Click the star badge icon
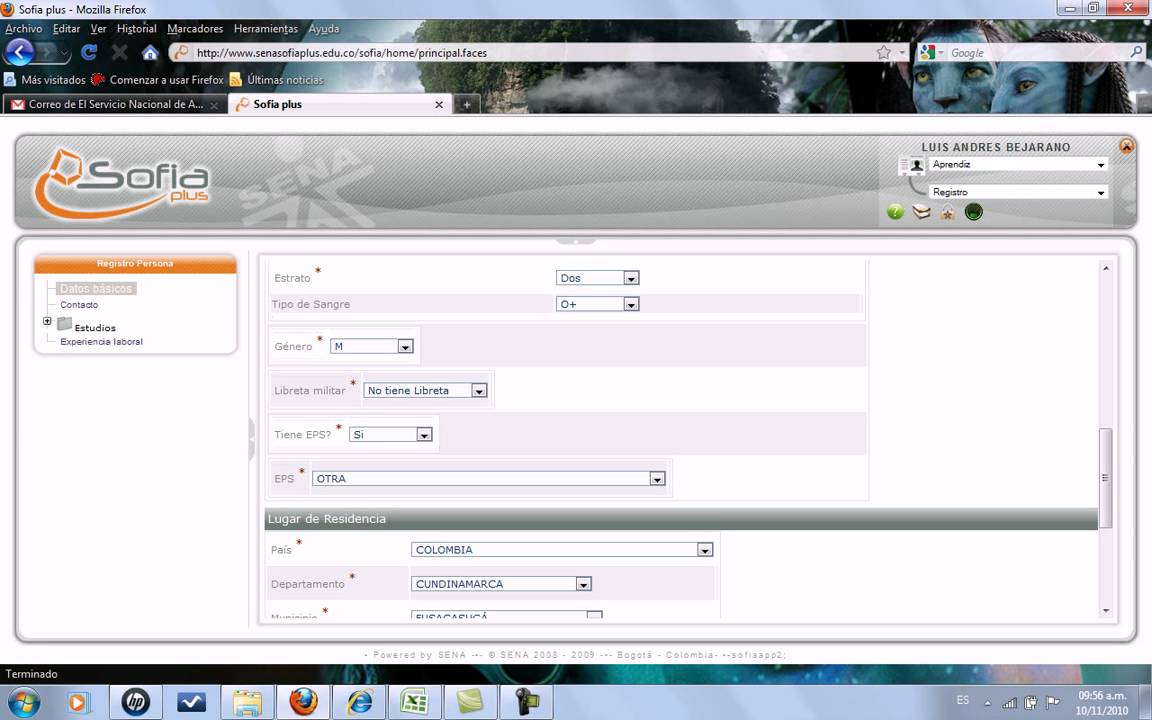The height and width of the screenshot is (720, 1152). (x=948, y=212)
